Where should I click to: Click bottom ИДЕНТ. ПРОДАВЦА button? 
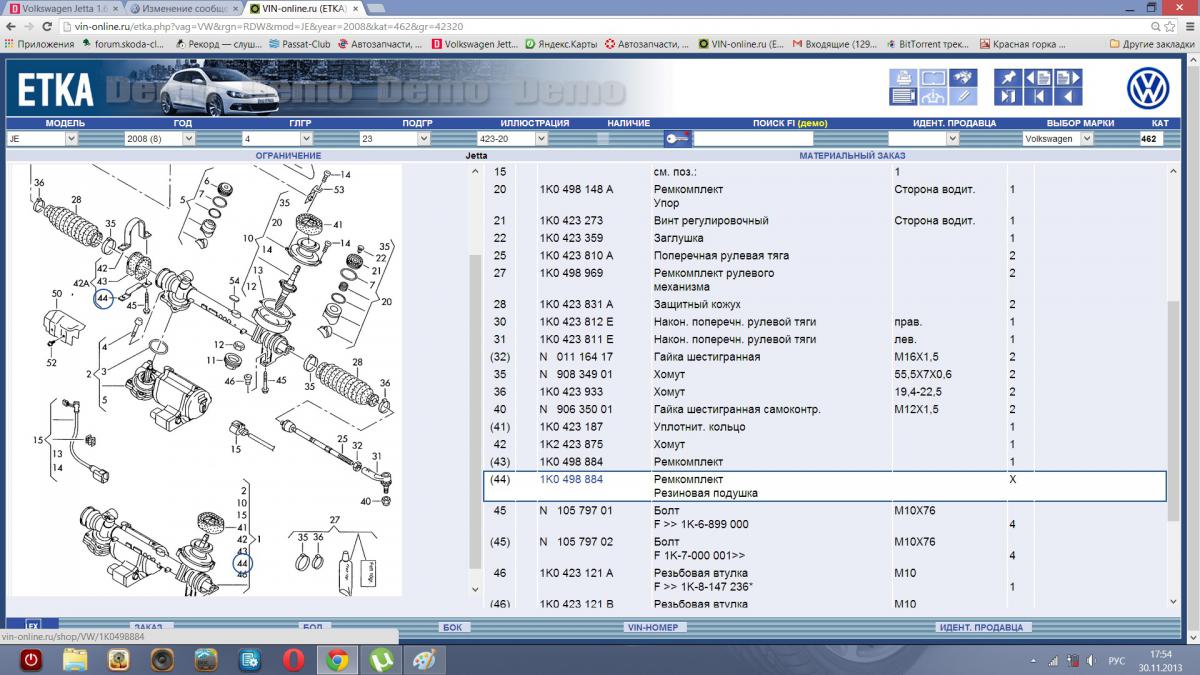tap(981, 627)
